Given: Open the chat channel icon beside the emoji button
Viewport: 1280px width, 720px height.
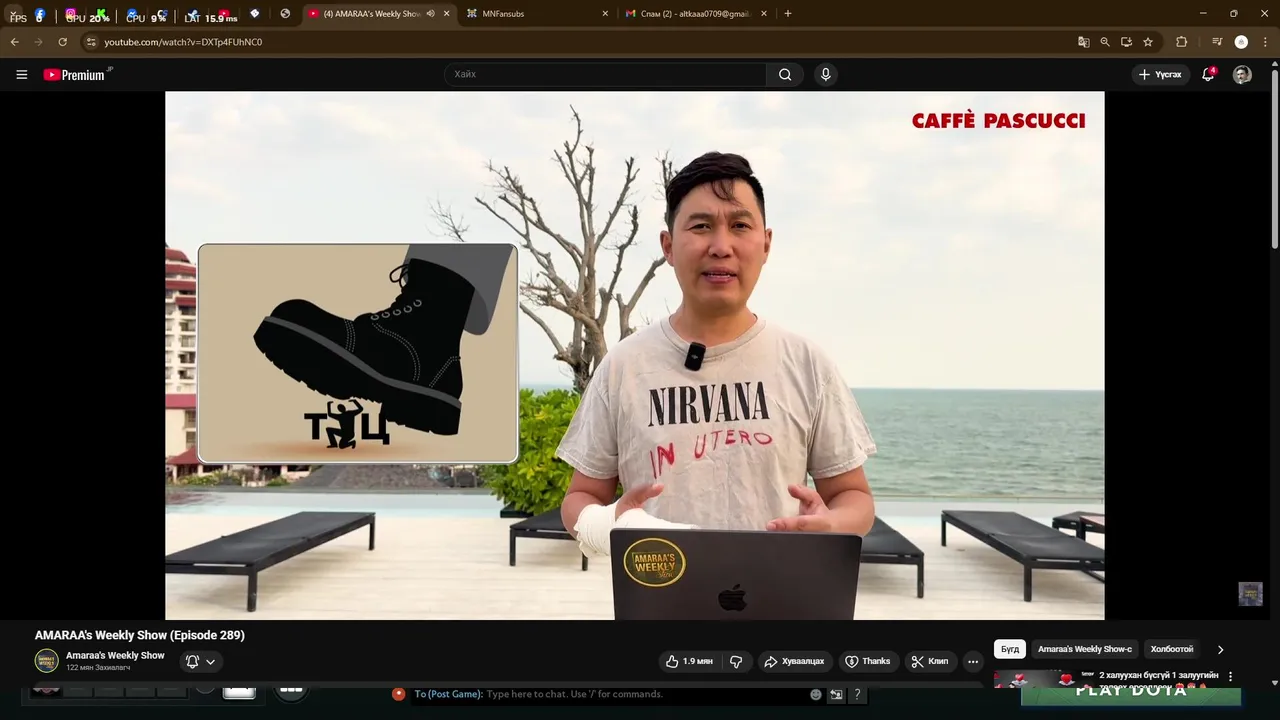Looking at the screenshot, I should tap(837, 694).
